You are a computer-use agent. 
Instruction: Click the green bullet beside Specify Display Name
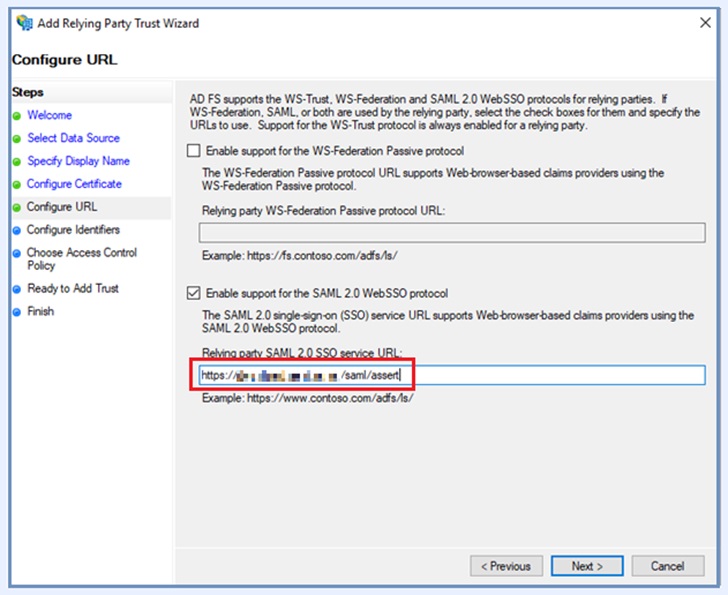(x=17, y=162)
